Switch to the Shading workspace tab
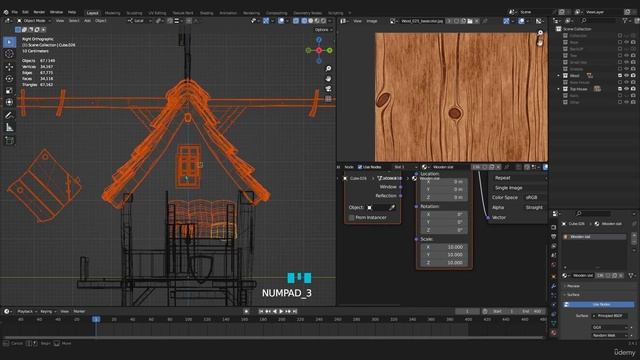Screen dimensions: 640x360 pyautogui.click(x=207, y=13)
